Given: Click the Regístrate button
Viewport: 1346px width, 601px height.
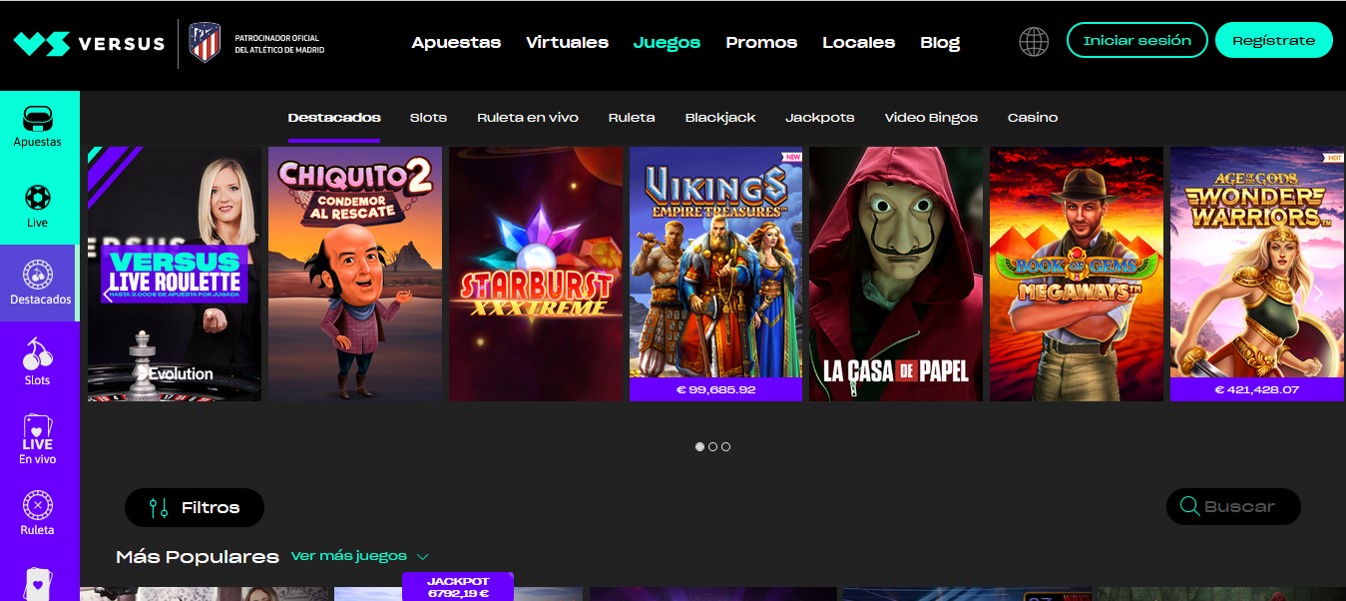Looking at the screenshot, I should pyautogui.click(x=1274, y=41).
